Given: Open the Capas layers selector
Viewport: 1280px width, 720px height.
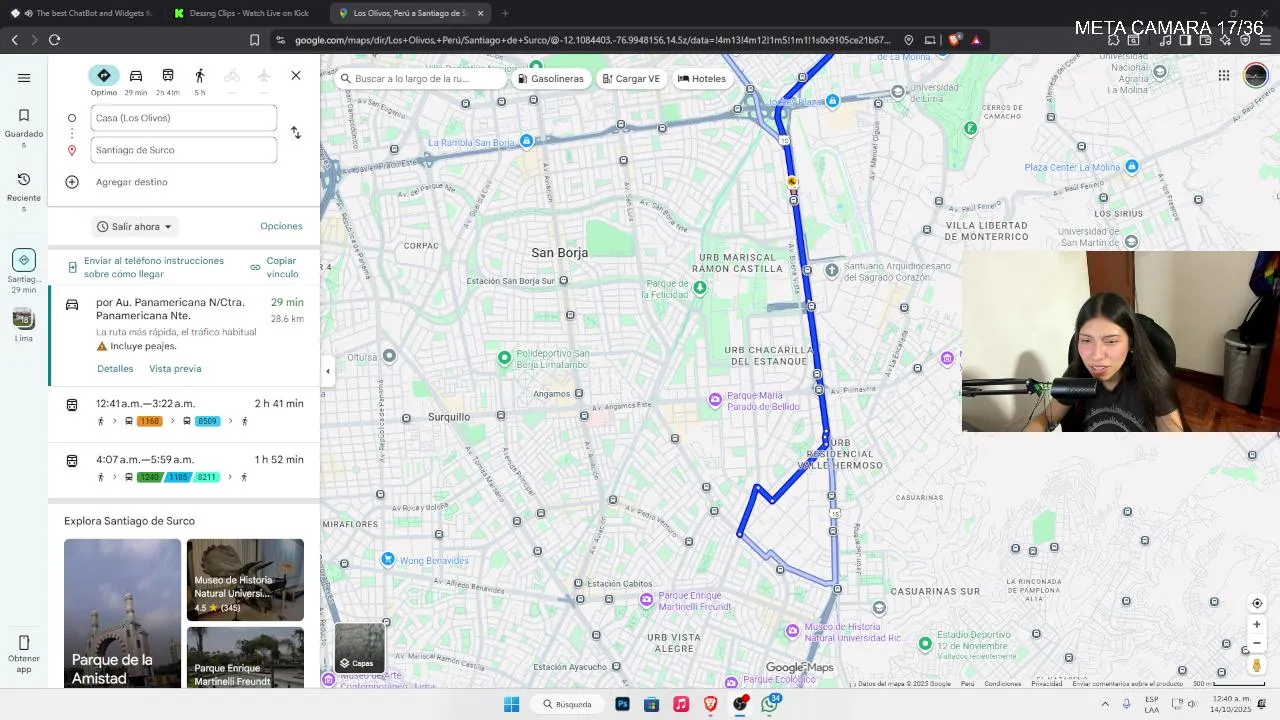Looking at the screenshot, I should pyautogui.click(x=359, y=648).
